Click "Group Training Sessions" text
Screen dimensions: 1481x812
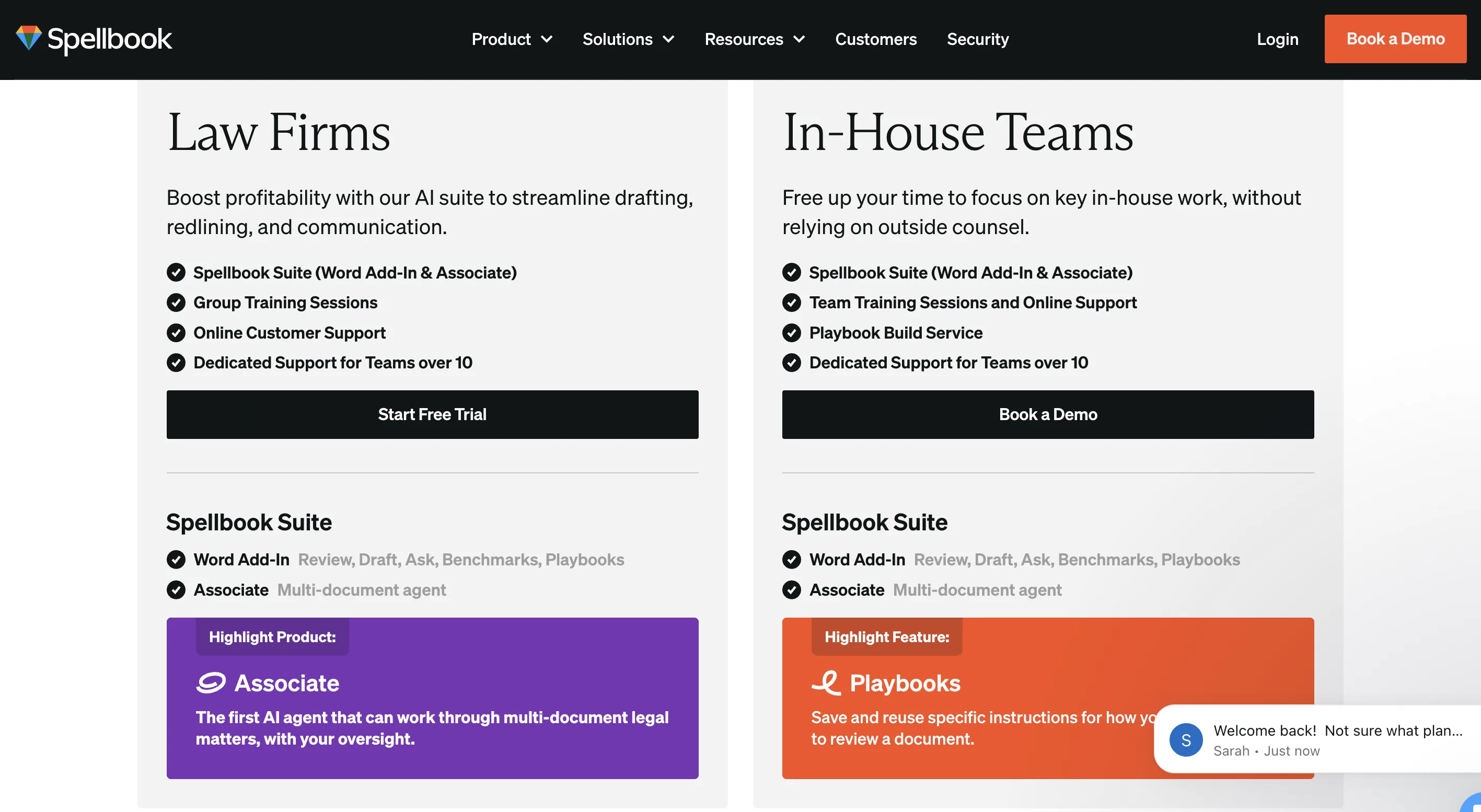(x=285, y=302)
